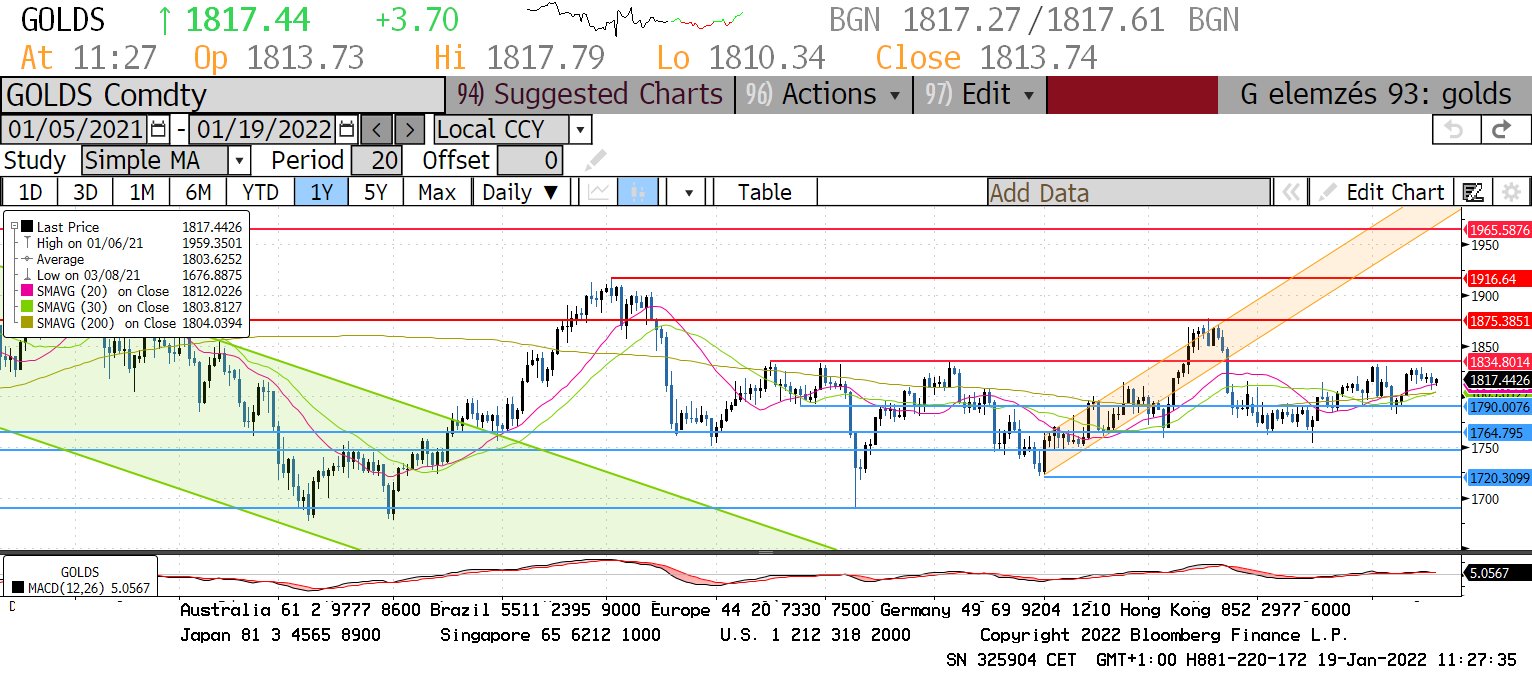This screenshot has height=689, width=1532.
Task: Select the YTD range tab
Action: (260, 192)
